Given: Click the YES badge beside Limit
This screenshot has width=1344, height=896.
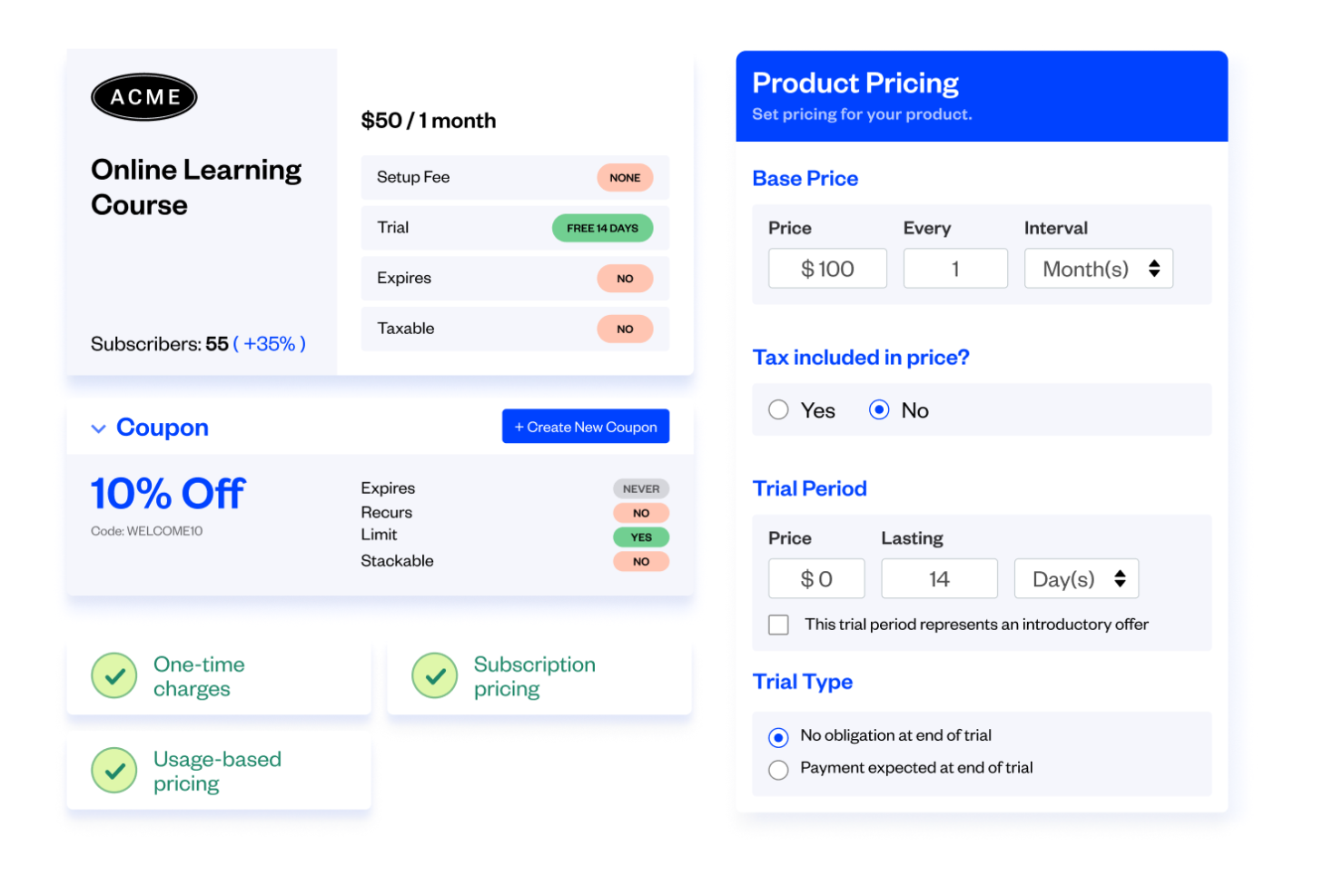Looking at the screenshot, I should click(x=641, y=537).
